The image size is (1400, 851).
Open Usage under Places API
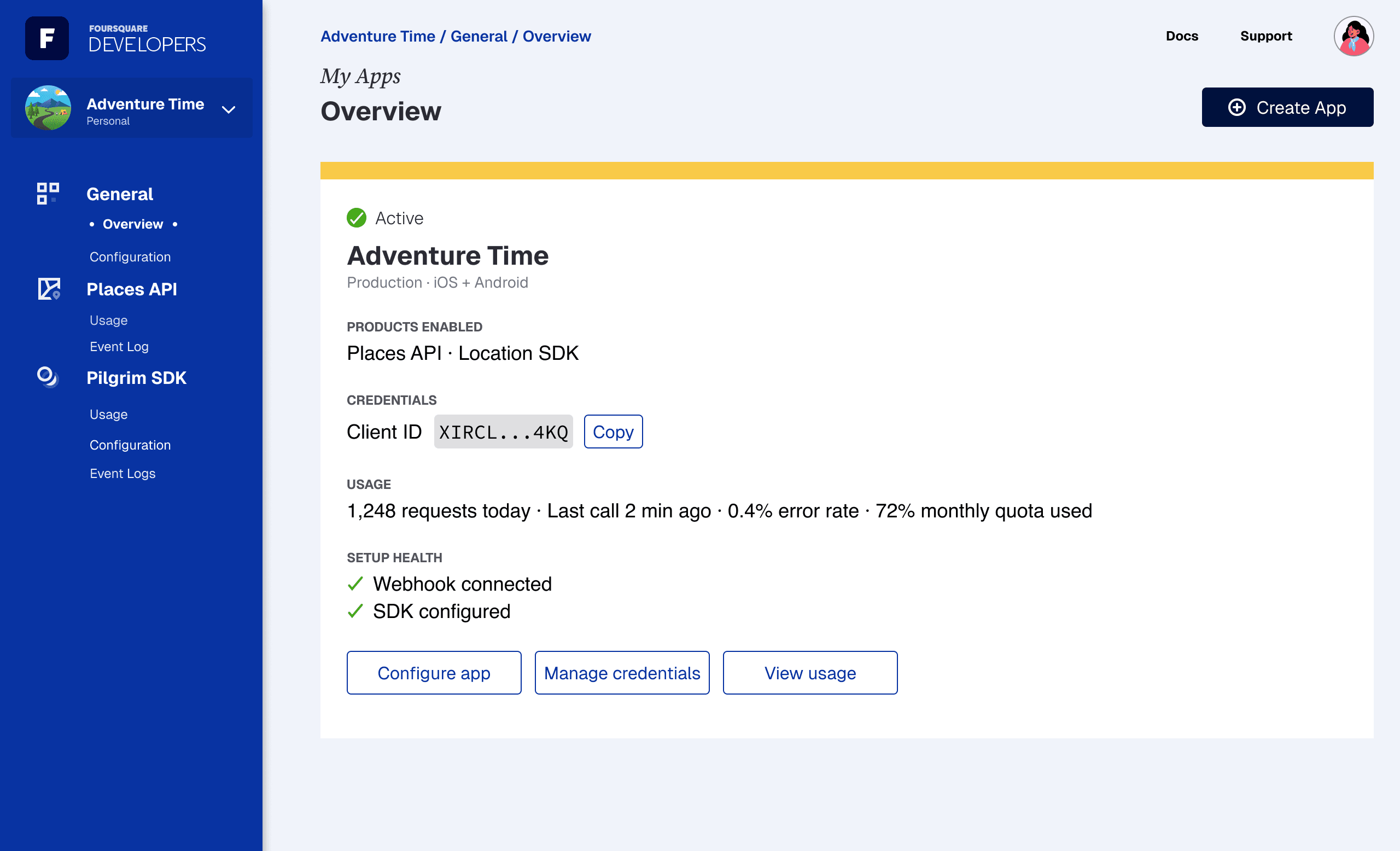point(108,320)
